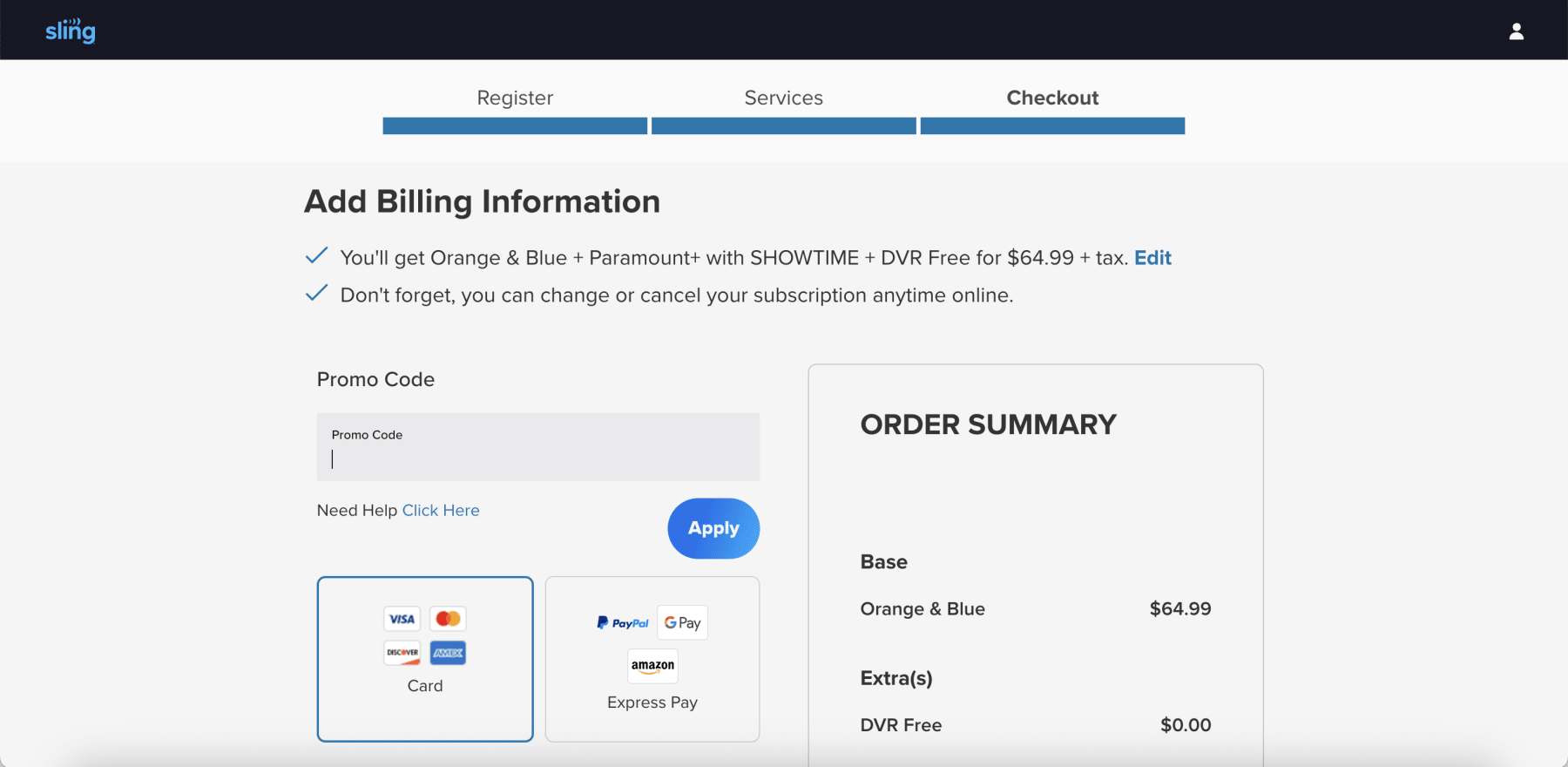Click the Promo Code section heading
The height and width of the screenshot is (767, 1568).
[375, 379]
